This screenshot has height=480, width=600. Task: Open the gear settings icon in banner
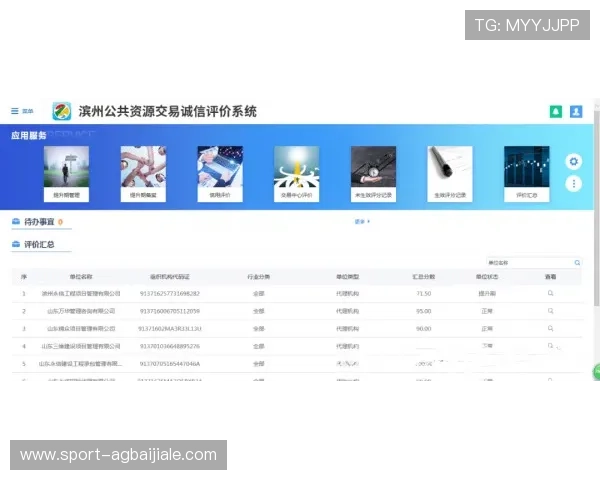(x=573, y=162)
